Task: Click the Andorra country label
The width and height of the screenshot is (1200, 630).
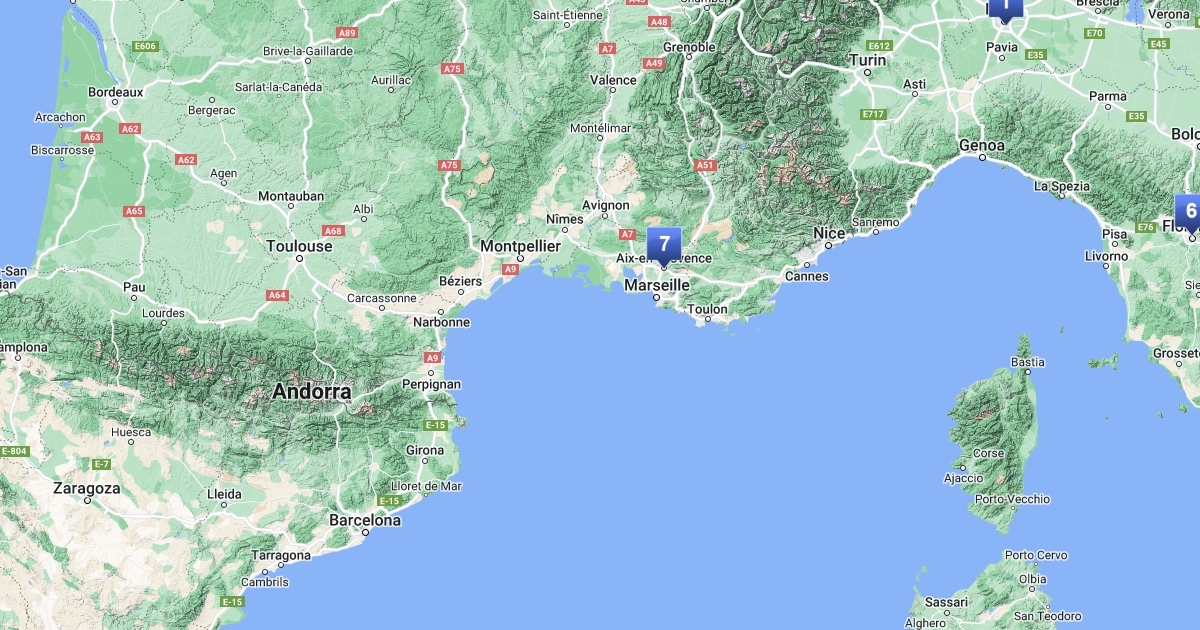Action: click(313, 392)
